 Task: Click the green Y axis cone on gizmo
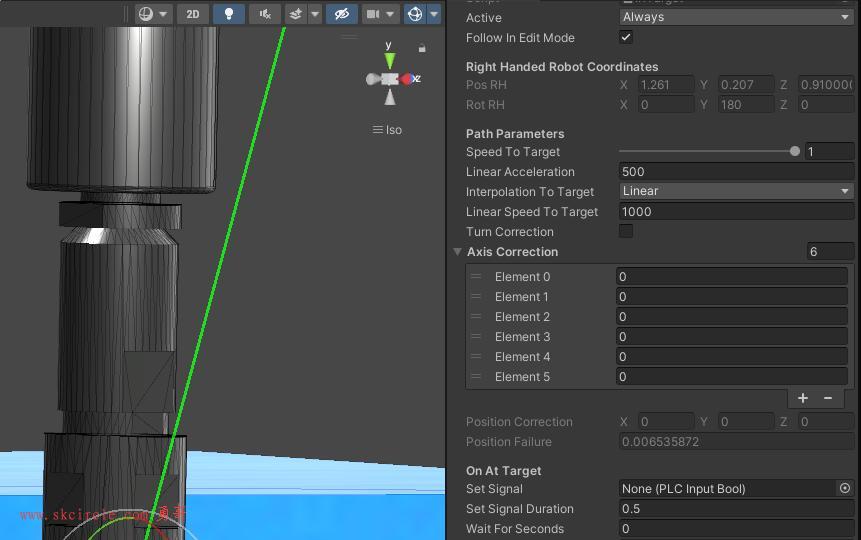pyautogui.click(x=390, y=60)
